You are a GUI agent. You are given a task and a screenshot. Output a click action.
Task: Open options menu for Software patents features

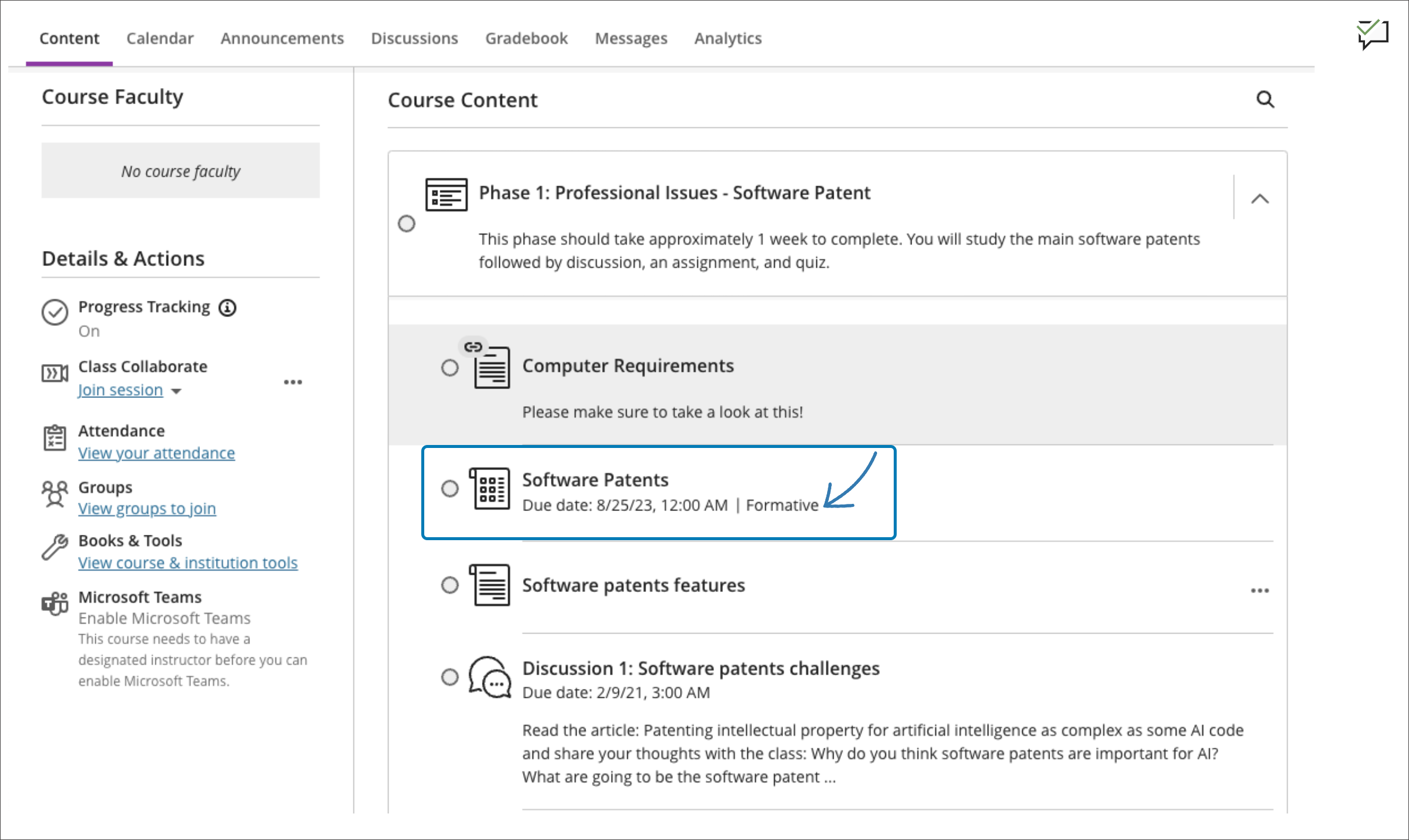pos(1260,591)
